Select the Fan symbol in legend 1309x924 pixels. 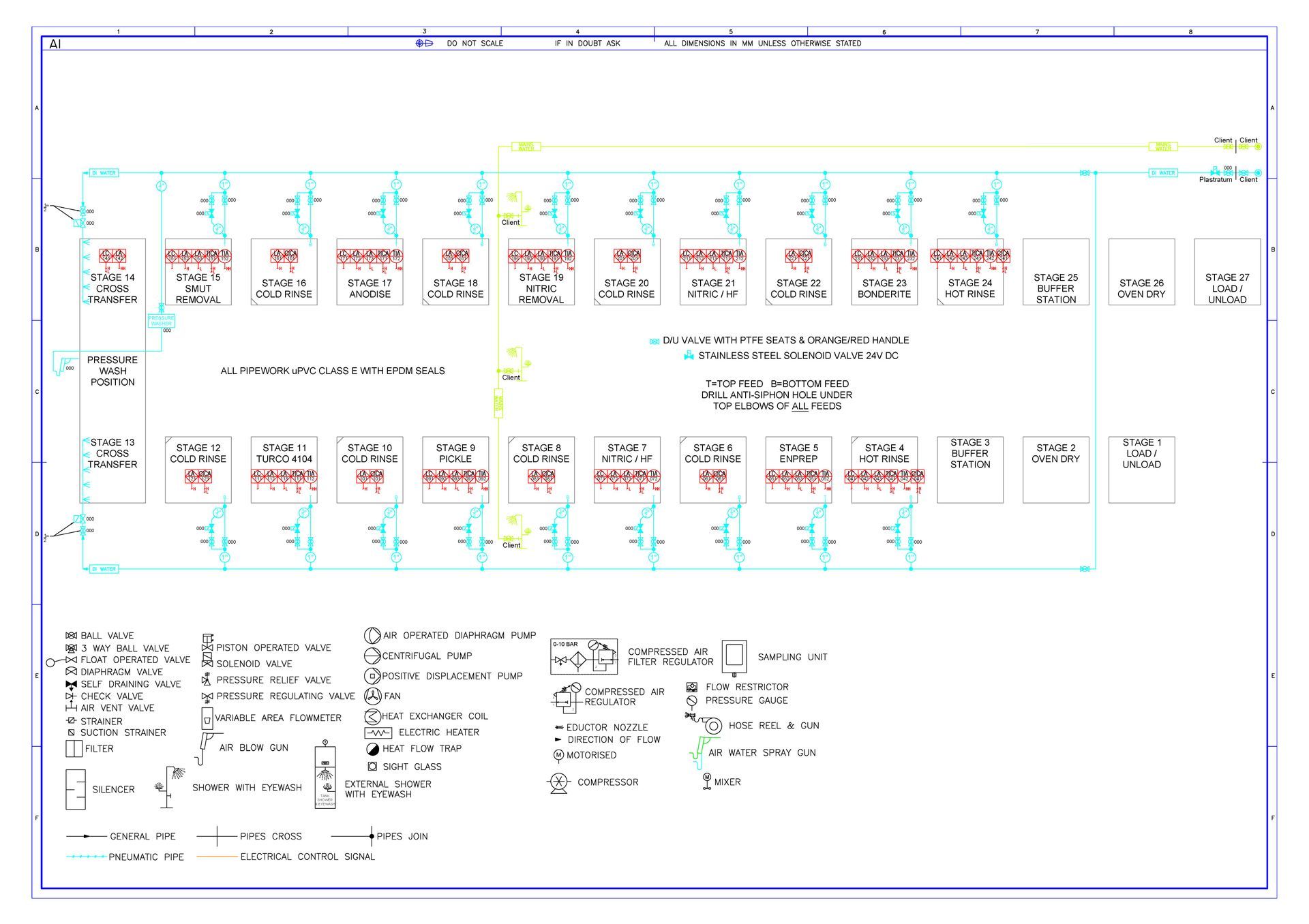[372, 696]
